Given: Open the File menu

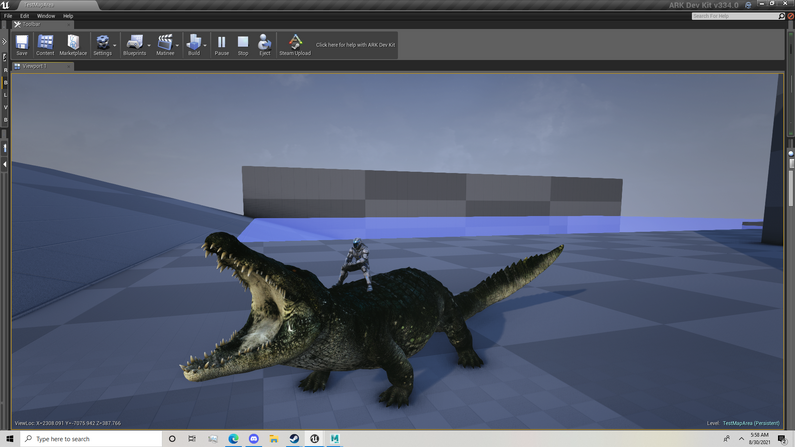Looking at the screenshot, I should click(8, 16).
